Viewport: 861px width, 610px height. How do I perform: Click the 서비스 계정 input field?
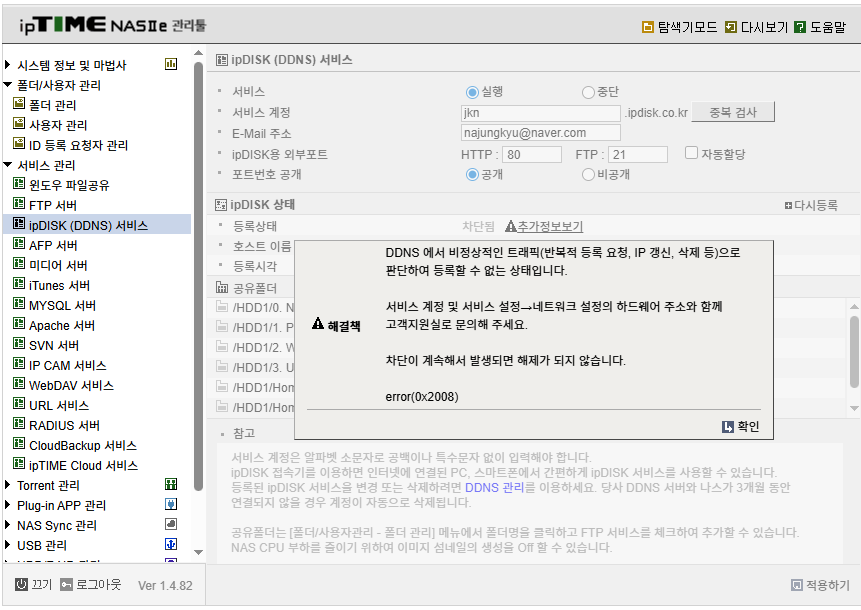coord(541,113)
